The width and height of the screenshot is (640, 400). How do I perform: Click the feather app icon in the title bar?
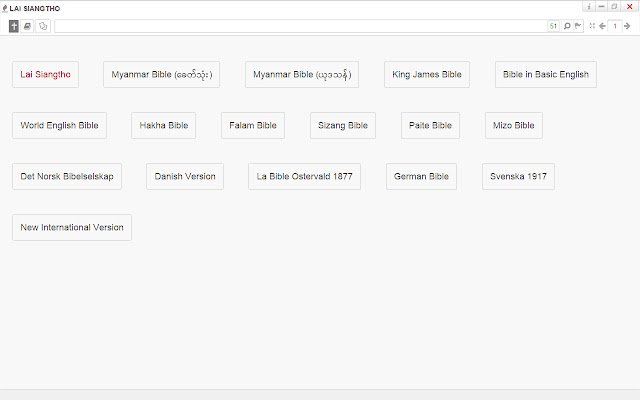click(x=4, y=8)
